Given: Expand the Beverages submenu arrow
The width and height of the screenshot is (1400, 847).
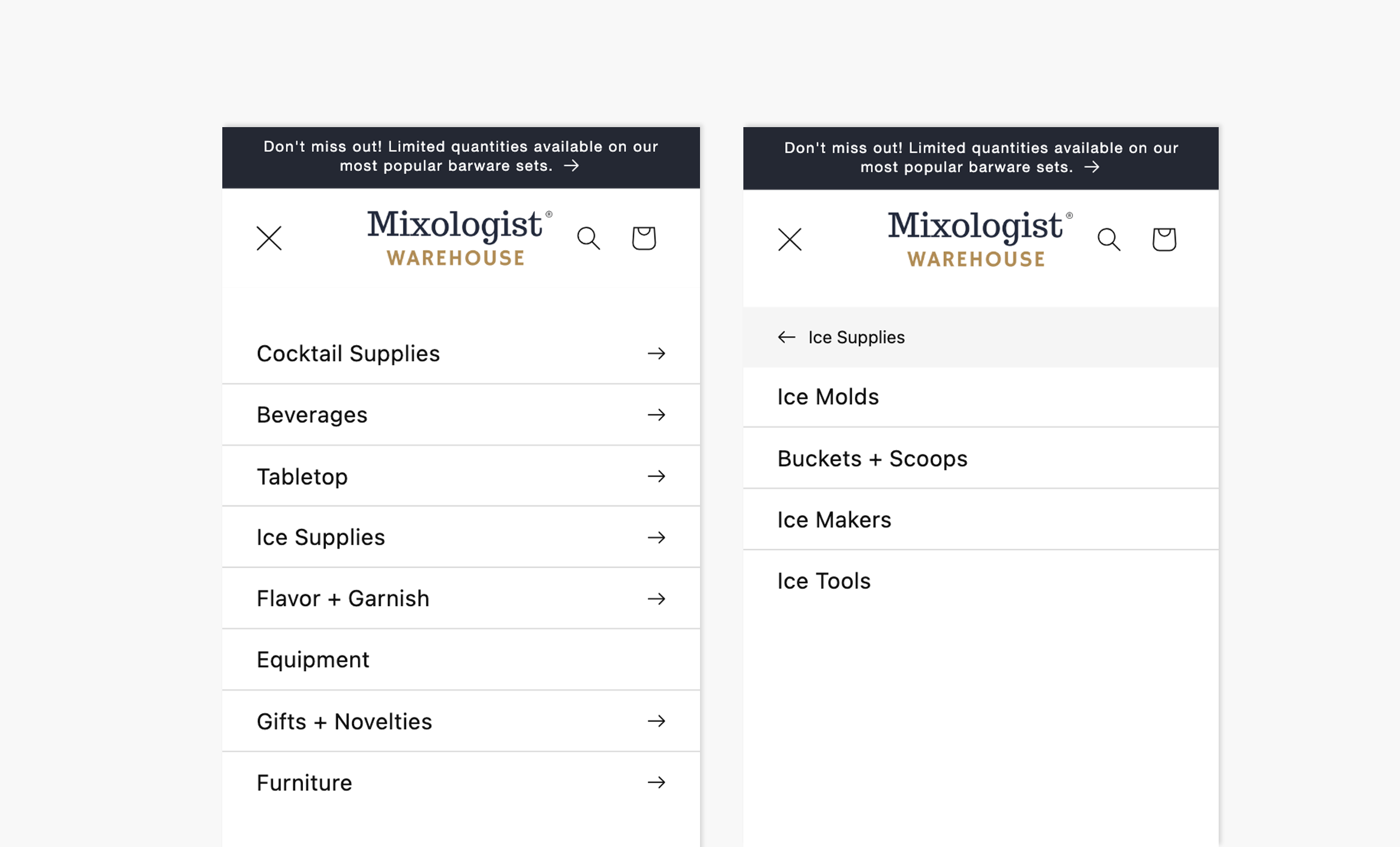Looking at the screenshot, I should [x=657, y=415].
